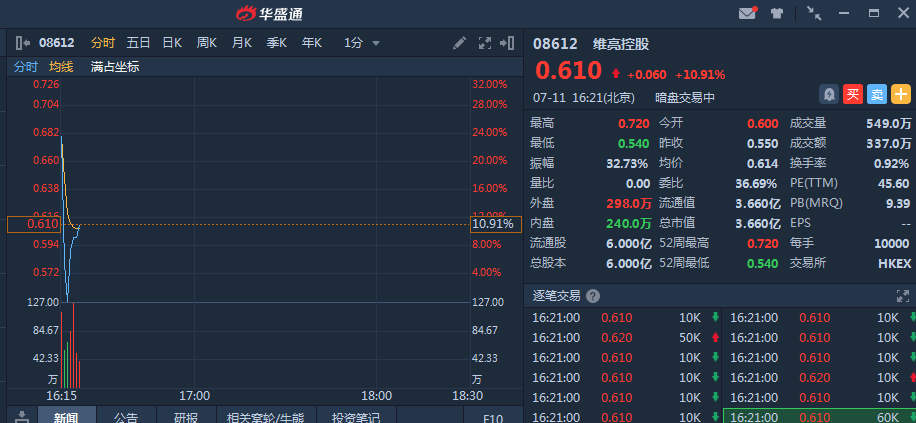Open the 公告 announcements tab
The width and height of the screenshot is (916, 423).
(126, 416)
